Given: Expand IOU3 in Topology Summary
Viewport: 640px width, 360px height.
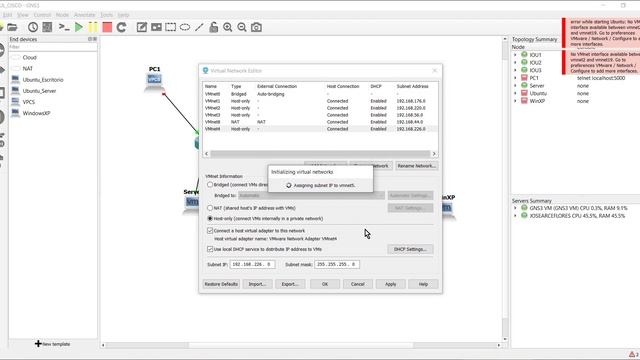Looking at the screenshot, I should (515, 70).
